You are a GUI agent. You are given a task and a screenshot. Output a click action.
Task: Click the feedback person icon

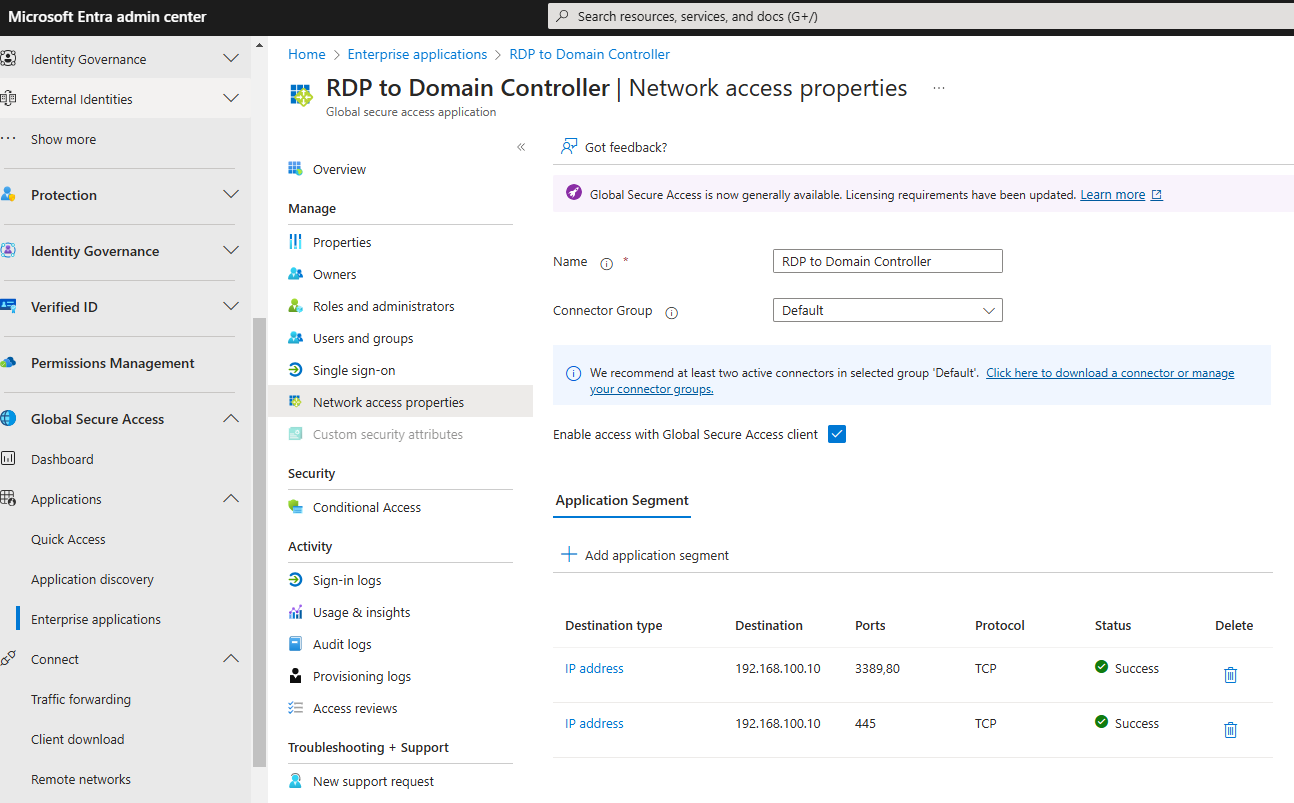click(569, 147)
